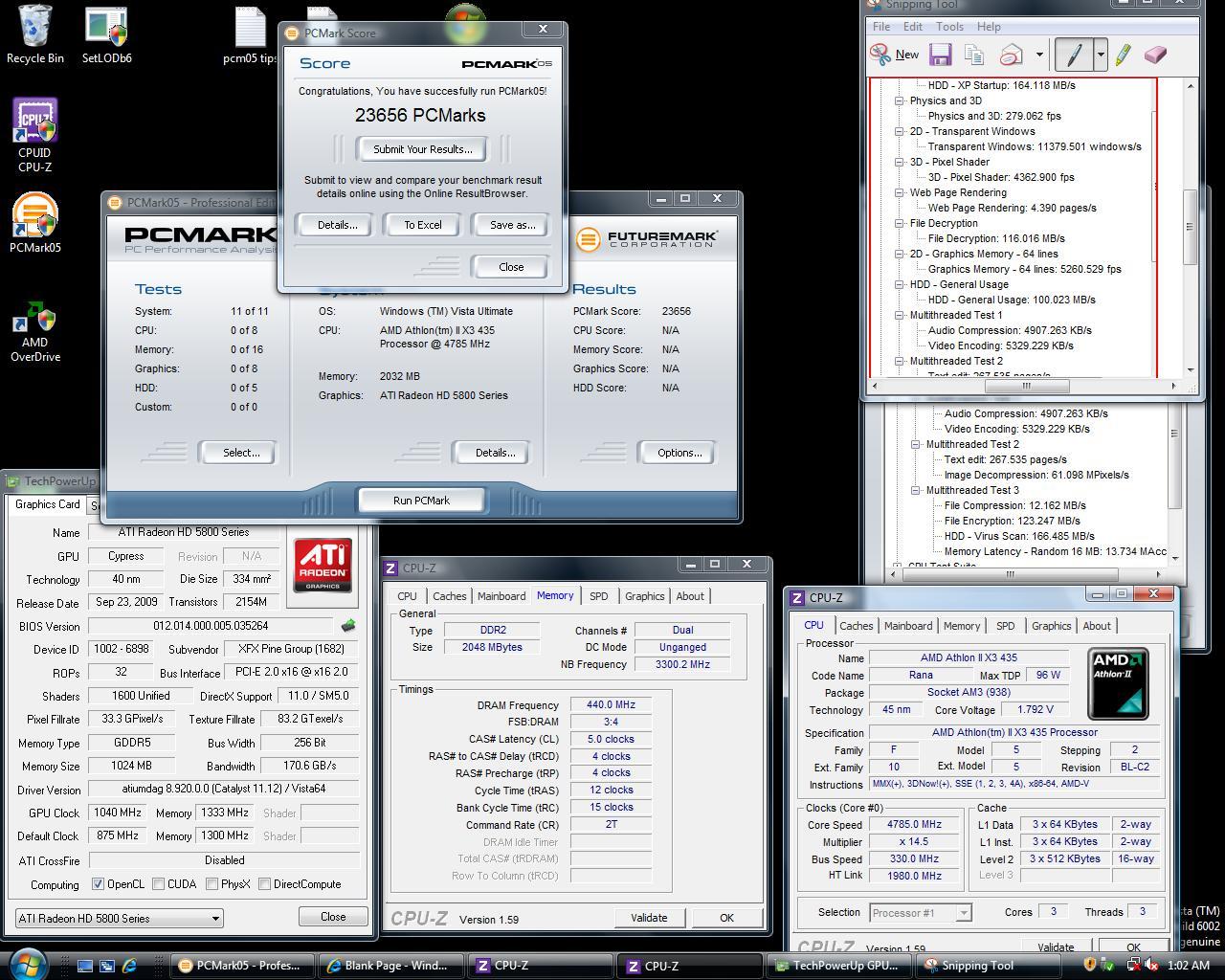Image resolution: width=1225 pixels, height=980 pixels.
Task: Launch Internet Explorer from quick launch
Action: (x=129, y=966)
